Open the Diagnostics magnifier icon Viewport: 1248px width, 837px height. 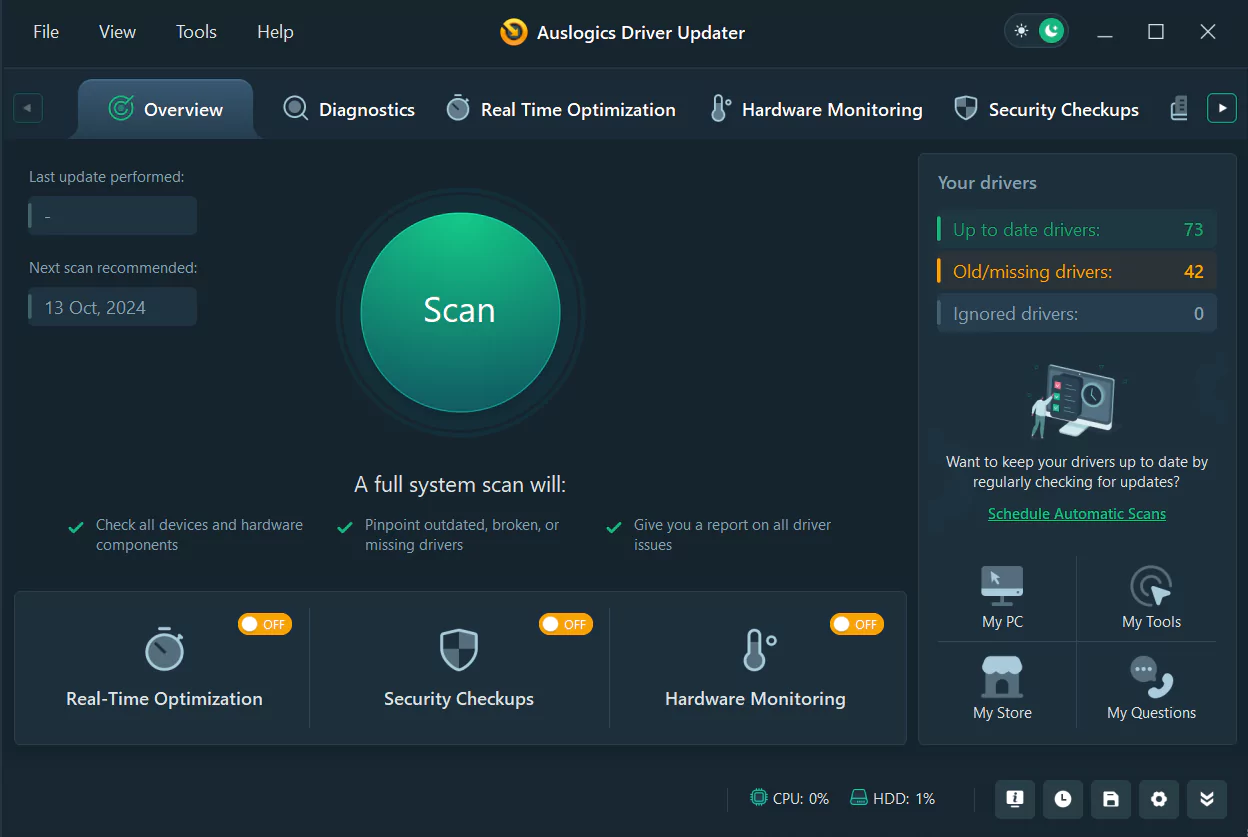pyautogui.click(x=295, y=108)
